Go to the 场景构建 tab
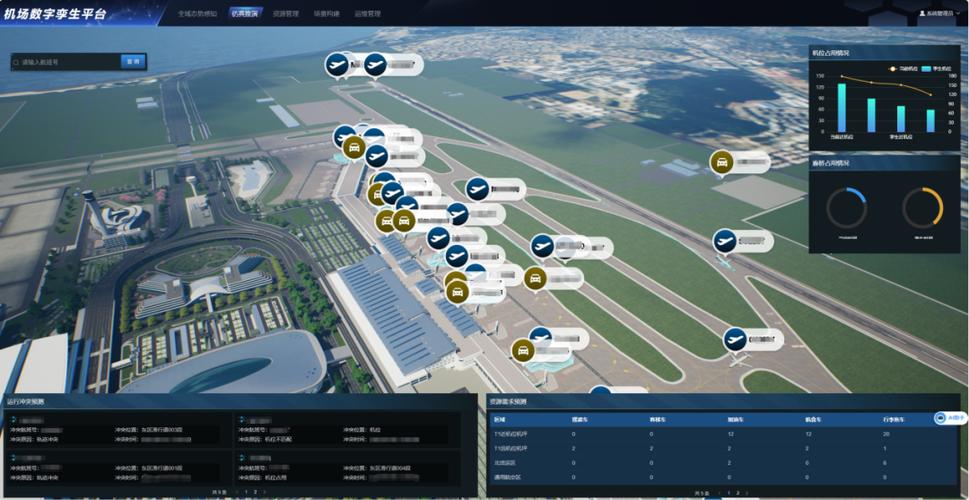Viewport: 969px width, 500px height. click(x=326, y=13)
